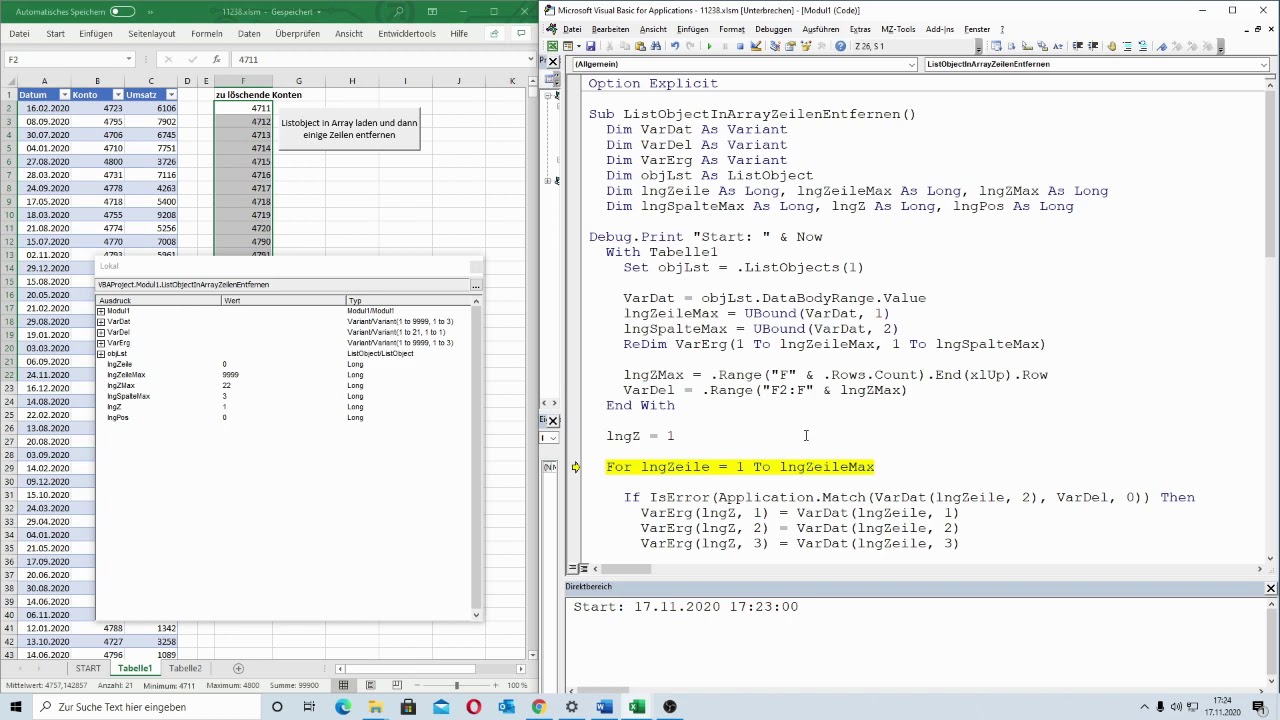Switch to the START sheet tab

pyautogui.click(x=88, y=668)
